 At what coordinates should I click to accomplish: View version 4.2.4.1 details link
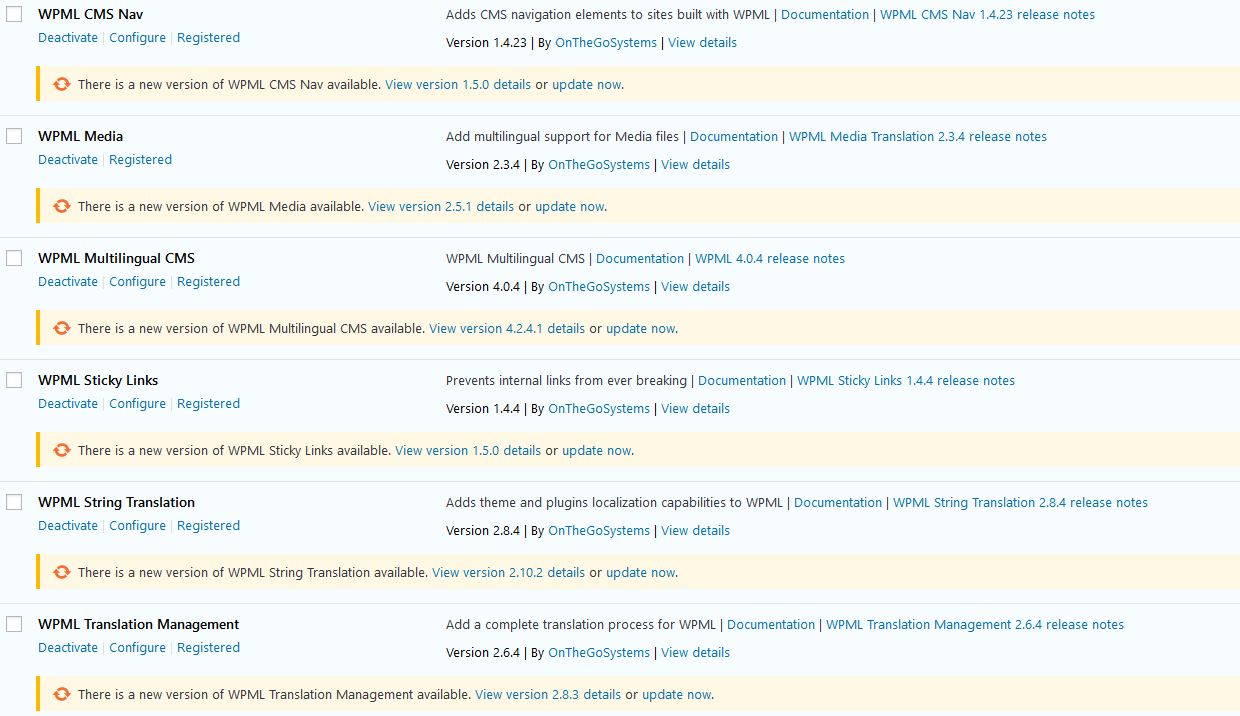[x=507, y=329]
